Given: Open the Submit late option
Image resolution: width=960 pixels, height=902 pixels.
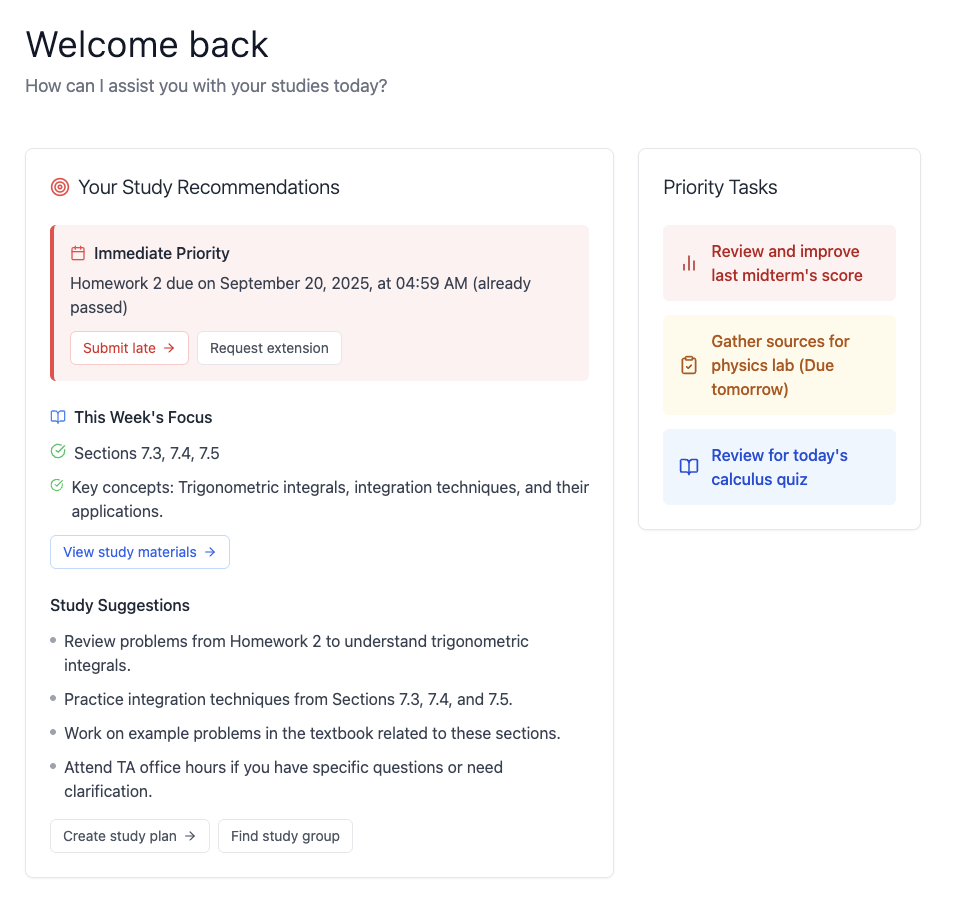Looking at the screenshot, I should coord(129,348).
